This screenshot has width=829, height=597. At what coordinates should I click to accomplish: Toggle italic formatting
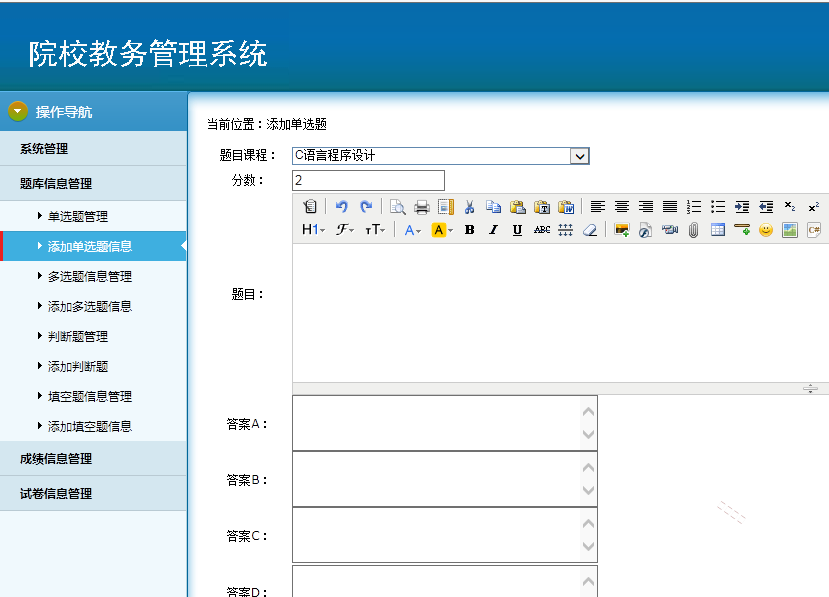tap(493, 230)
